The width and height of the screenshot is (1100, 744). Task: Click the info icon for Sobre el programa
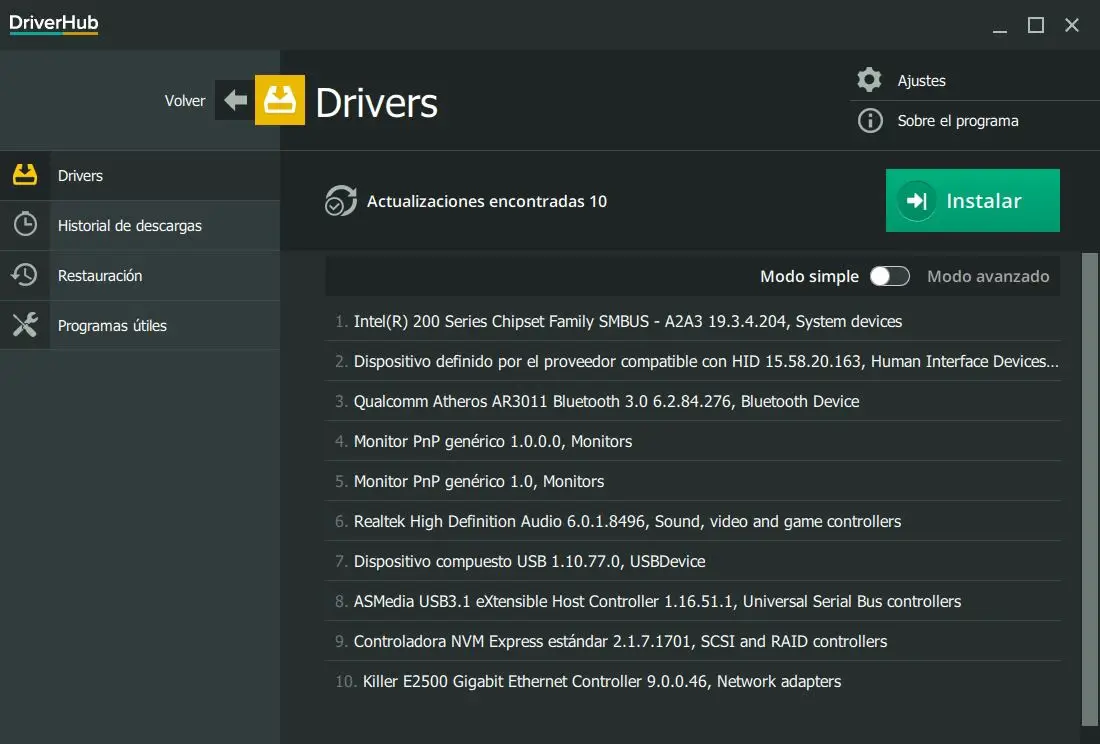click(870, 121)
